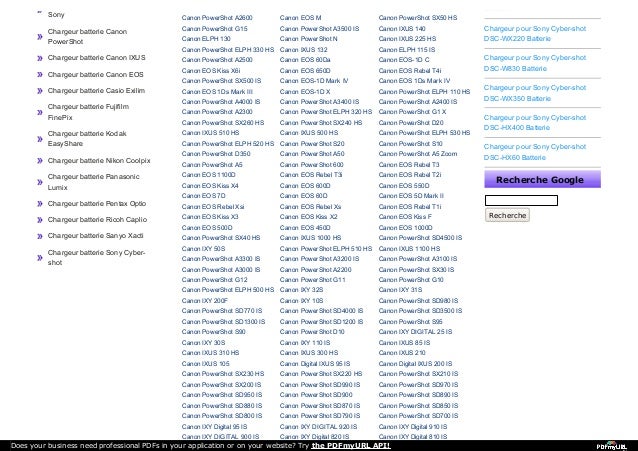Select Canon IXY 200F model
Image resolution: width=638 pixels, height=451 pixels.
tap(205, 301)
